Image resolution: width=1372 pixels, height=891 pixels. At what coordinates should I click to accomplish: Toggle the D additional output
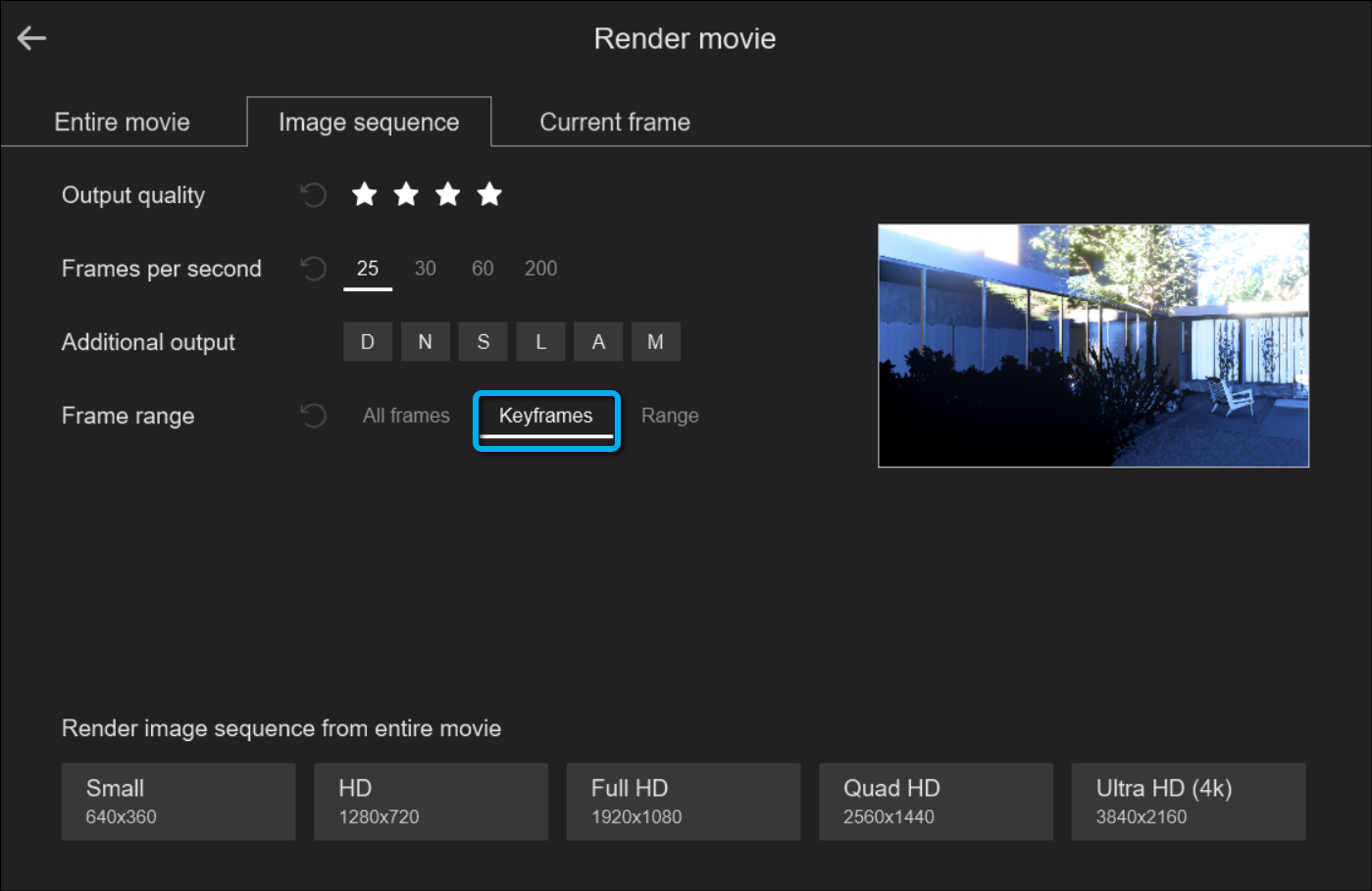coord(368,342)
